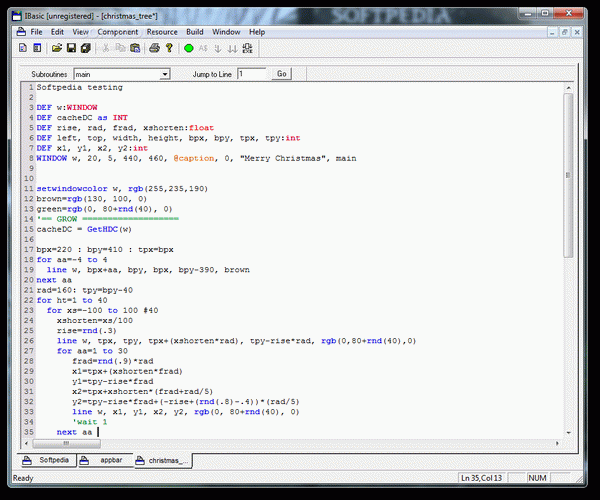Select the christmas_ tree tab
Viewport: 600px width, 500px height.
tap(163, 461)
